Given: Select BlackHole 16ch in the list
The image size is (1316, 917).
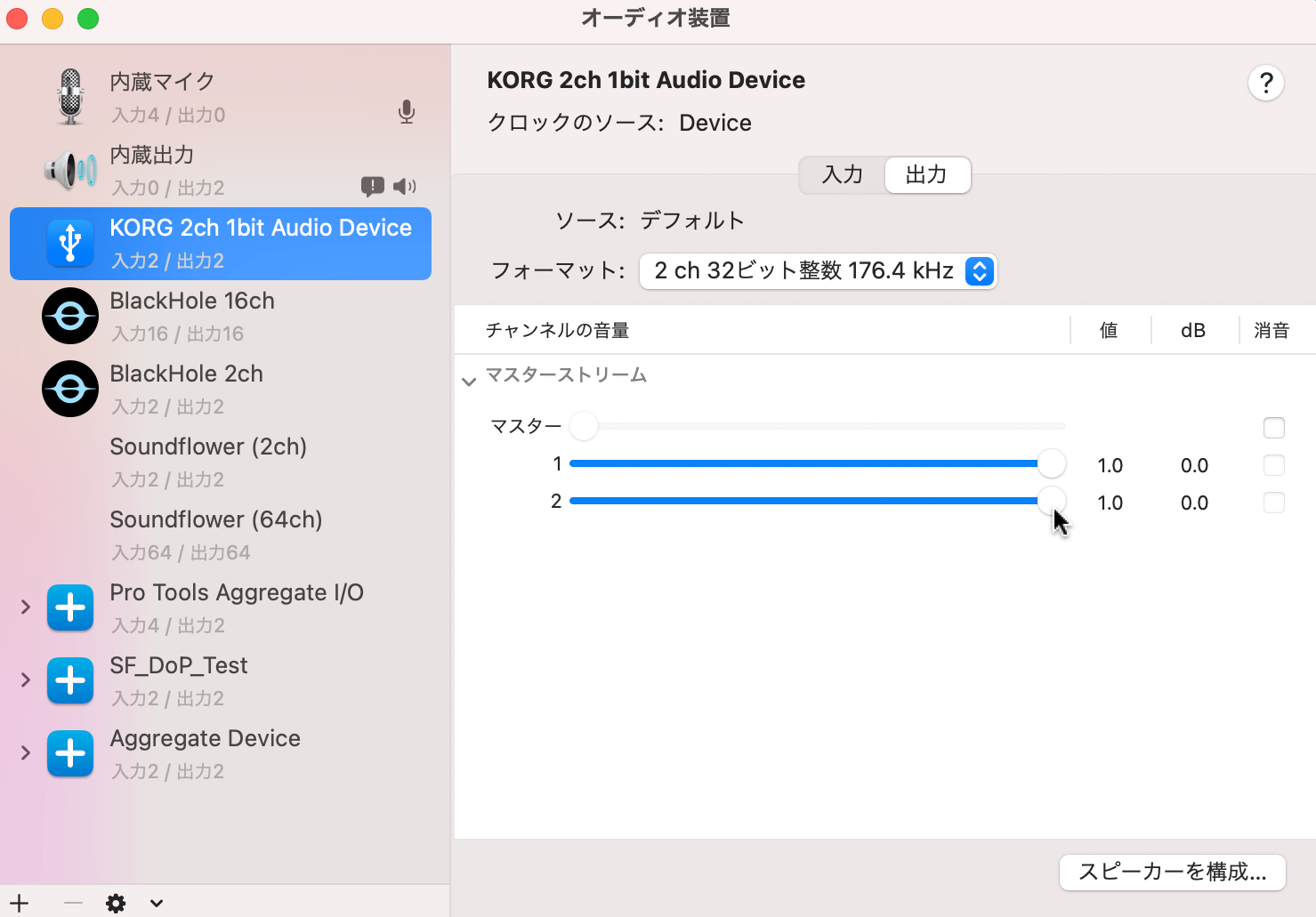Looking at the screenshot, I should [x=221, y=316].
